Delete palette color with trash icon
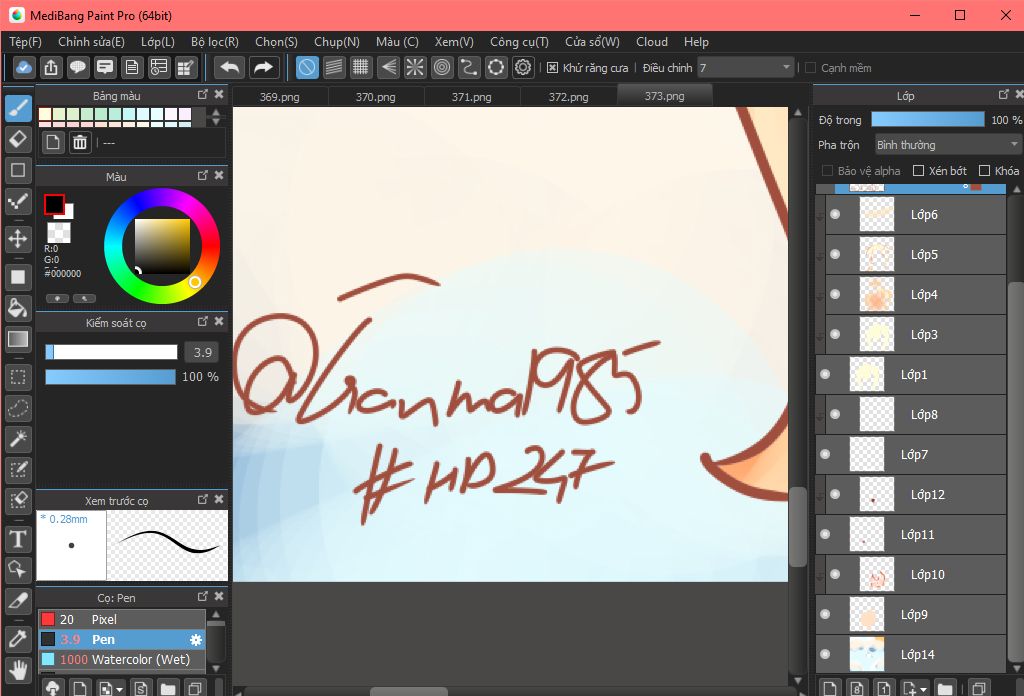 coord(80,142)
